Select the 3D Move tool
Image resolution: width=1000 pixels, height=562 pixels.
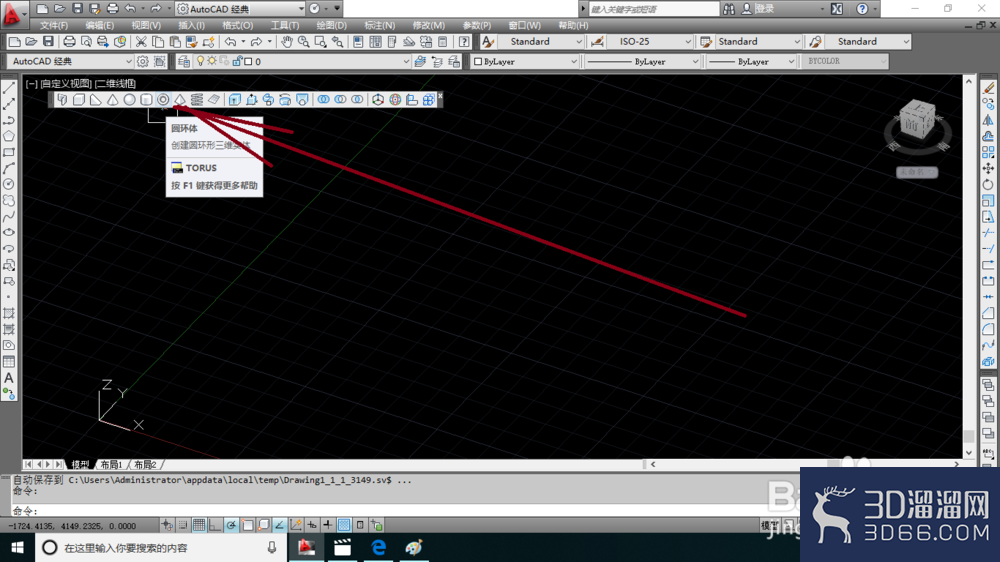(x=378, y=100)
